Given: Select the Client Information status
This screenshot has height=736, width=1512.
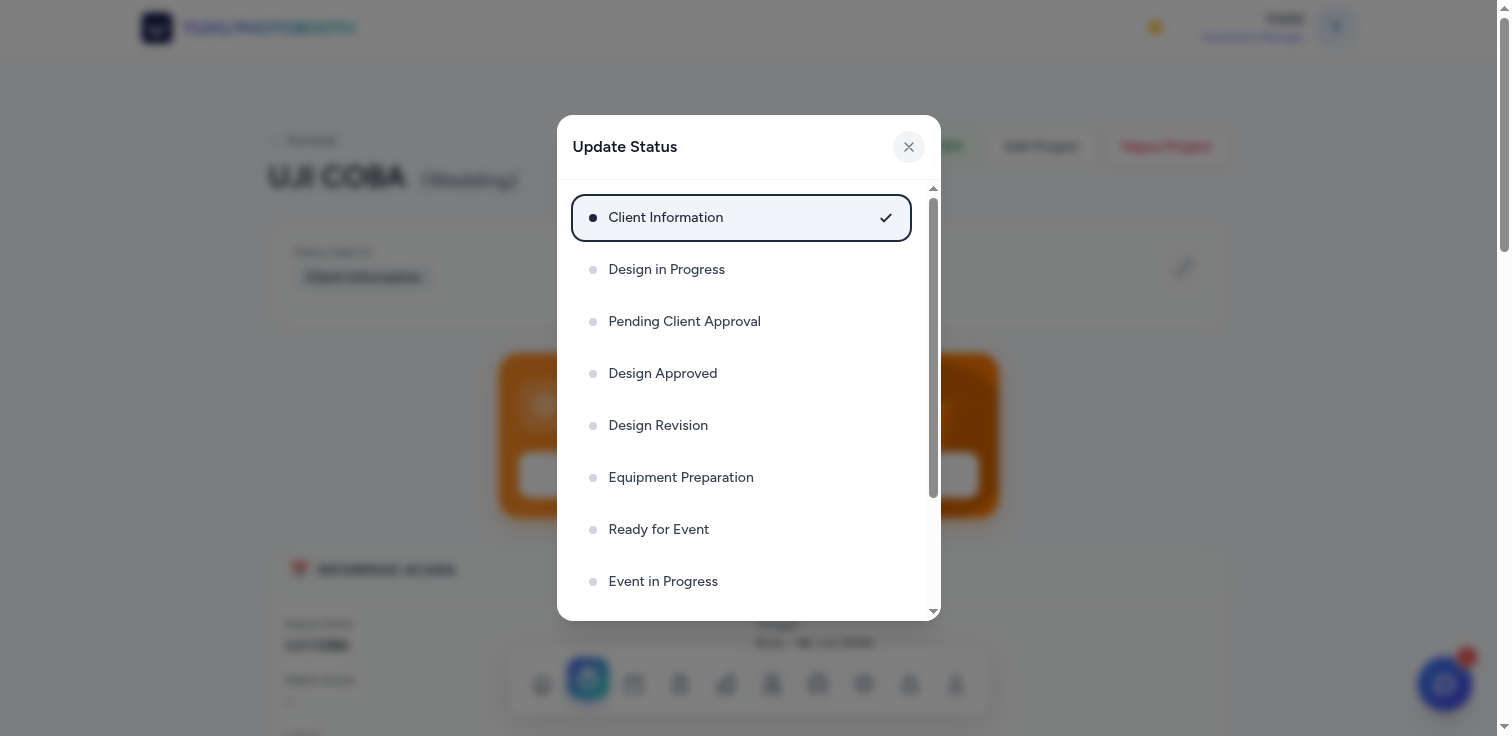Looking at the screenshot, I should tap(741, 218).
